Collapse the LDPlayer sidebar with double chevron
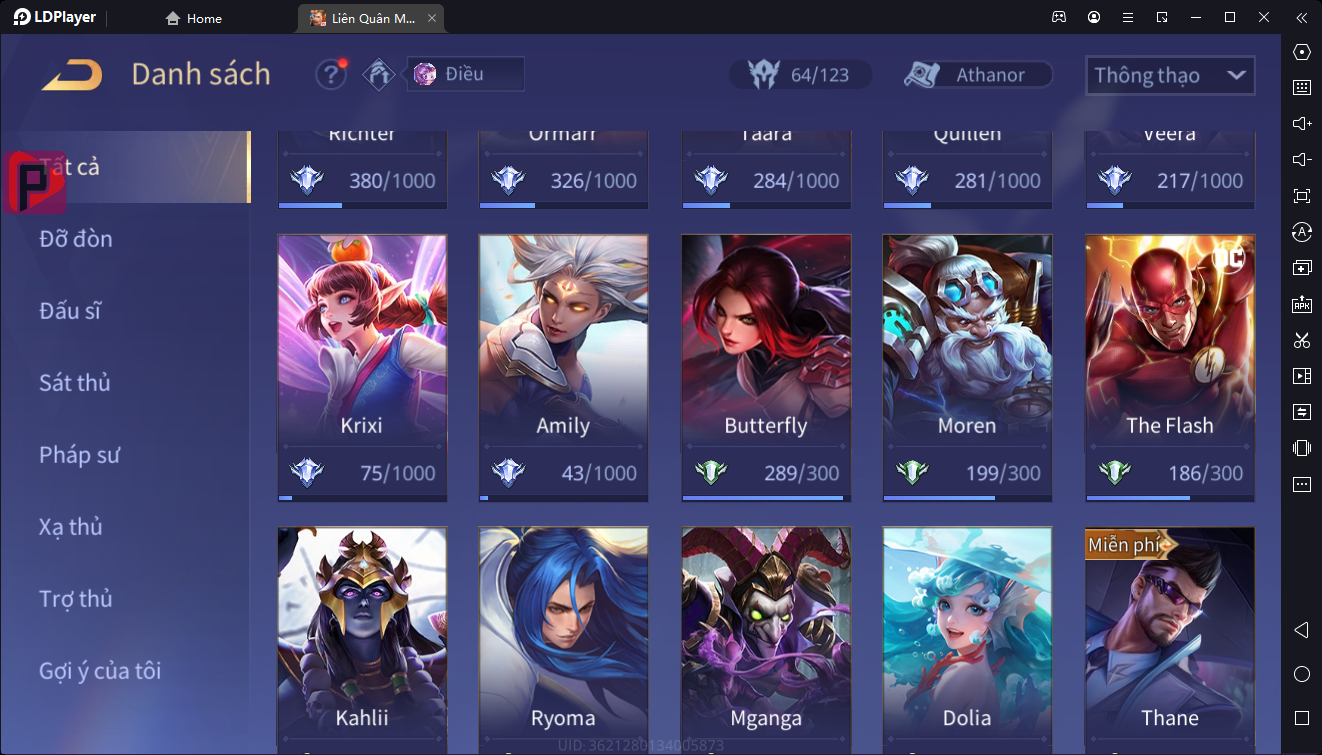Viewport: 1322px width, 755px height. [x=1301, y=17]
